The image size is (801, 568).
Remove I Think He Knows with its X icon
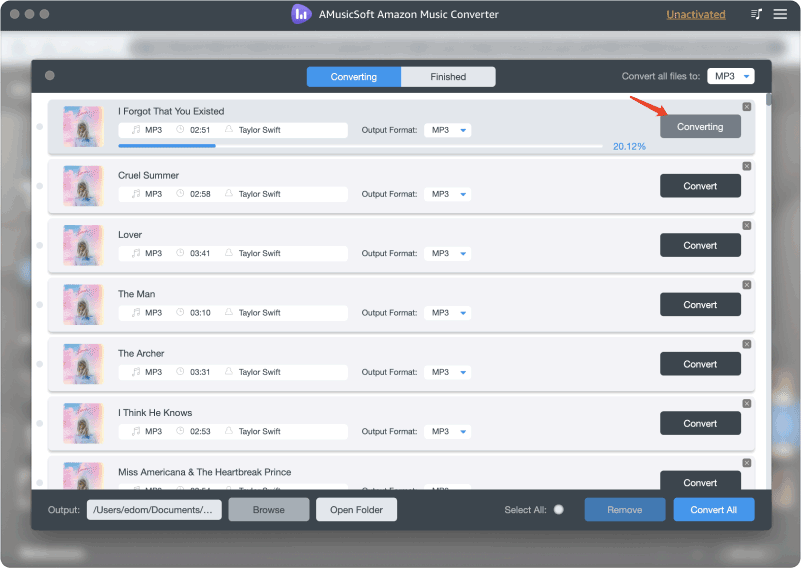pyautogui.click(x=747, y=404)
